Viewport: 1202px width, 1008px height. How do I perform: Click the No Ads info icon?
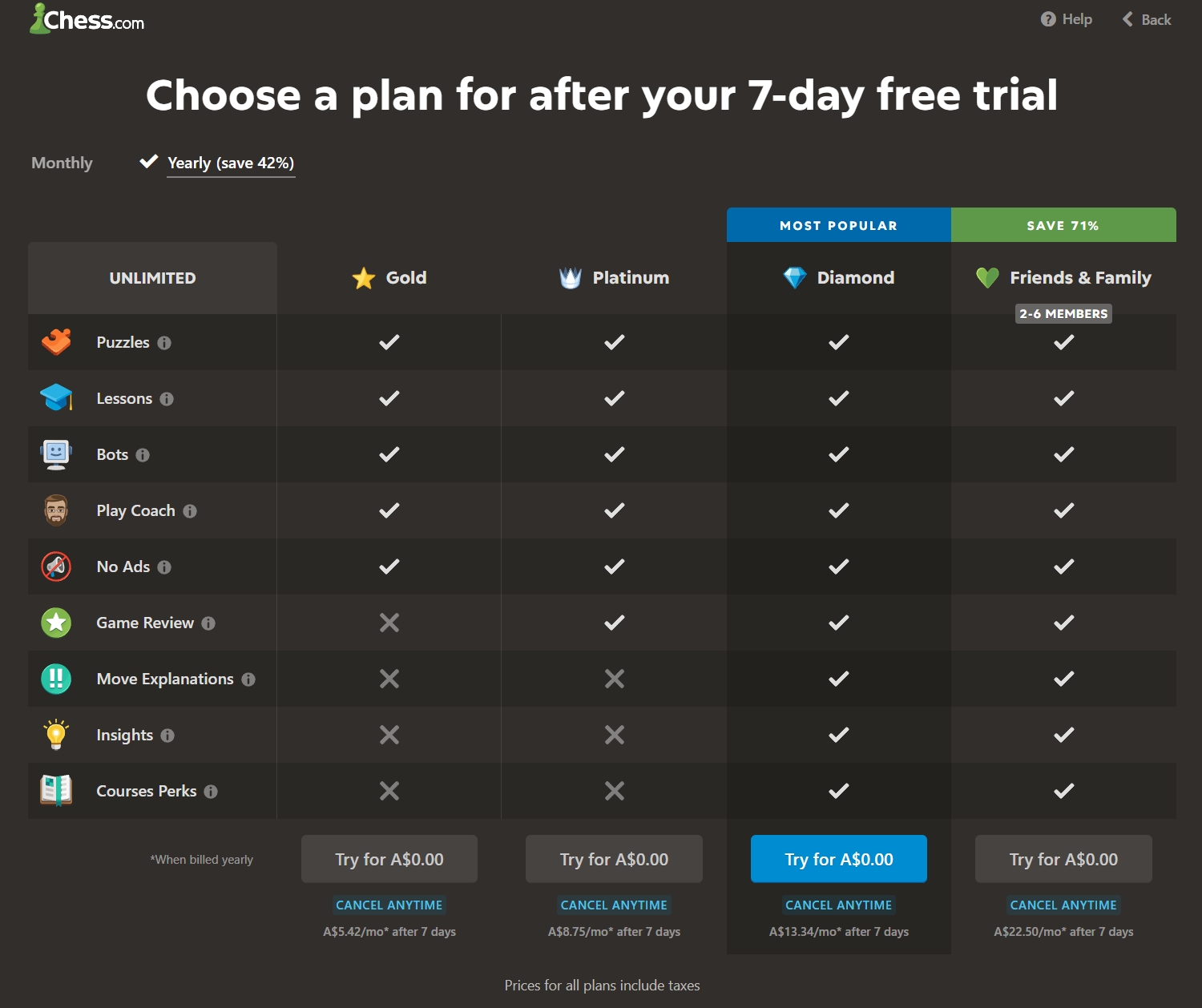click(x=164, y=567)
